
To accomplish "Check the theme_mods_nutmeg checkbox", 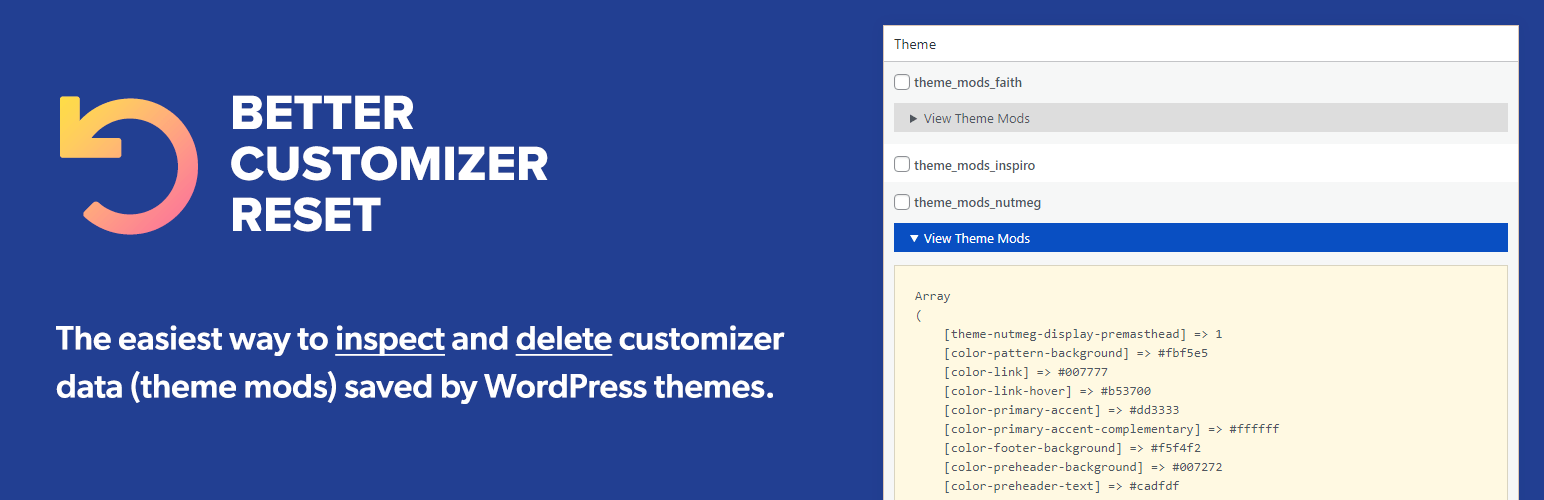I will (x=902, y=202).
